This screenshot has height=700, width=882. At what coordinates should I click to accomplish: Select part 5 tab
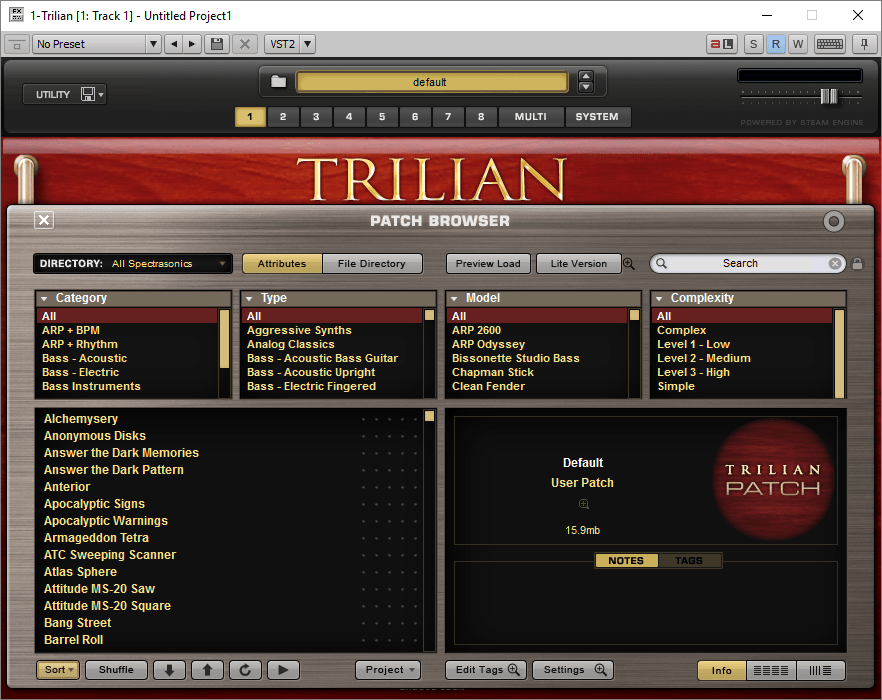[382, 116]
